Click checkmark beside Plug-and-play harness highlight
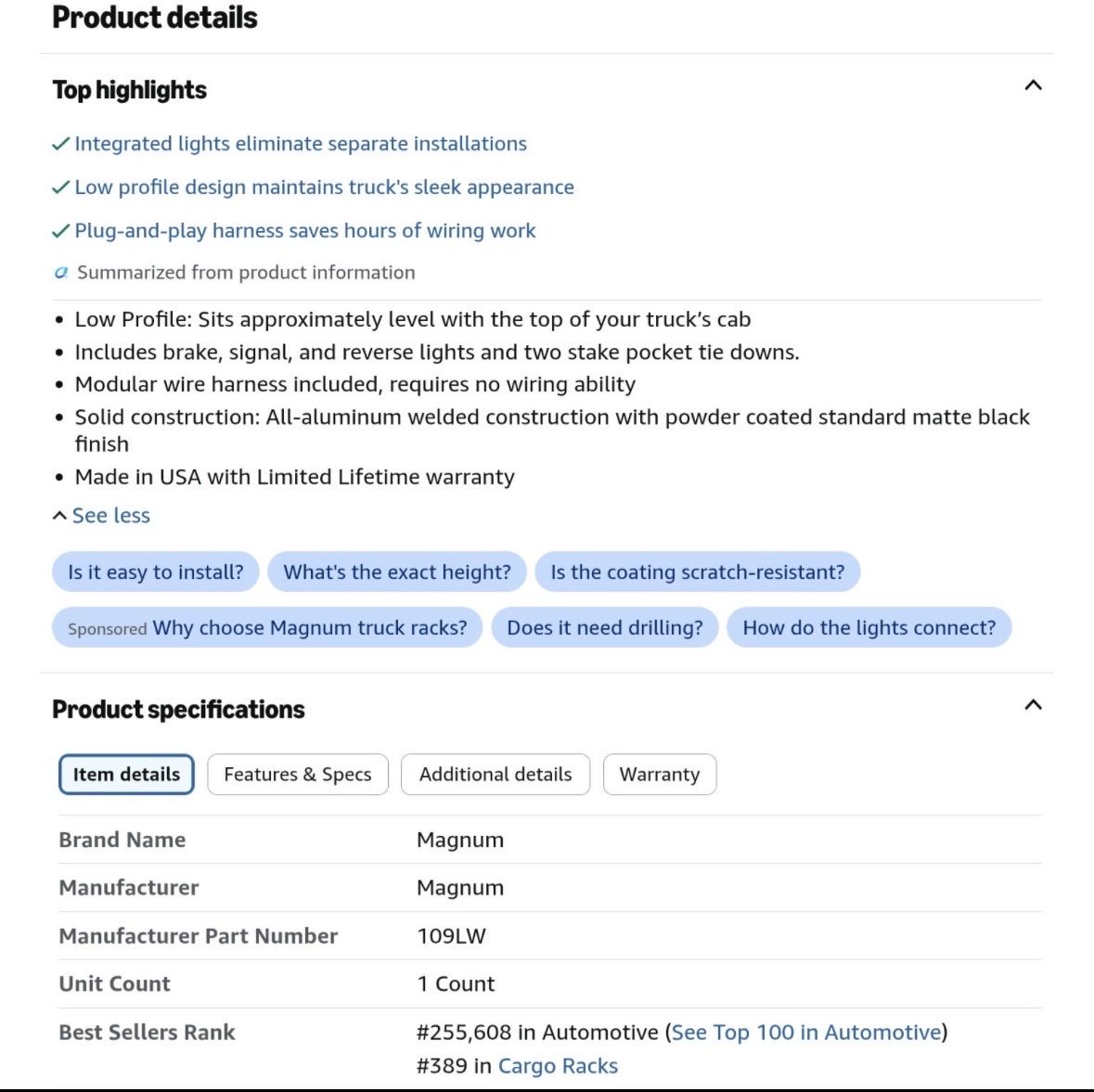This screenshot has height=1092, width=1094. [x=60, y=230]
